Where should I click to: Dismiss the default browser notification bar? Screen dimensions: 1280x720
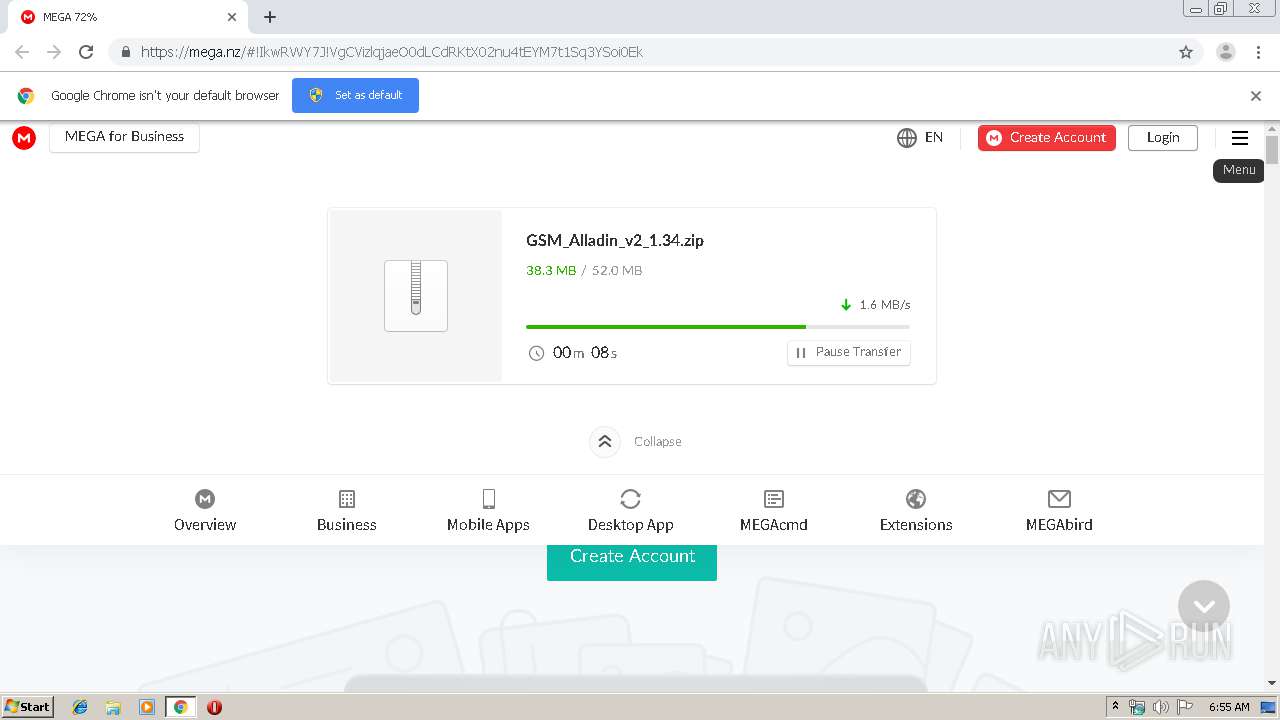coord(1256,96)
